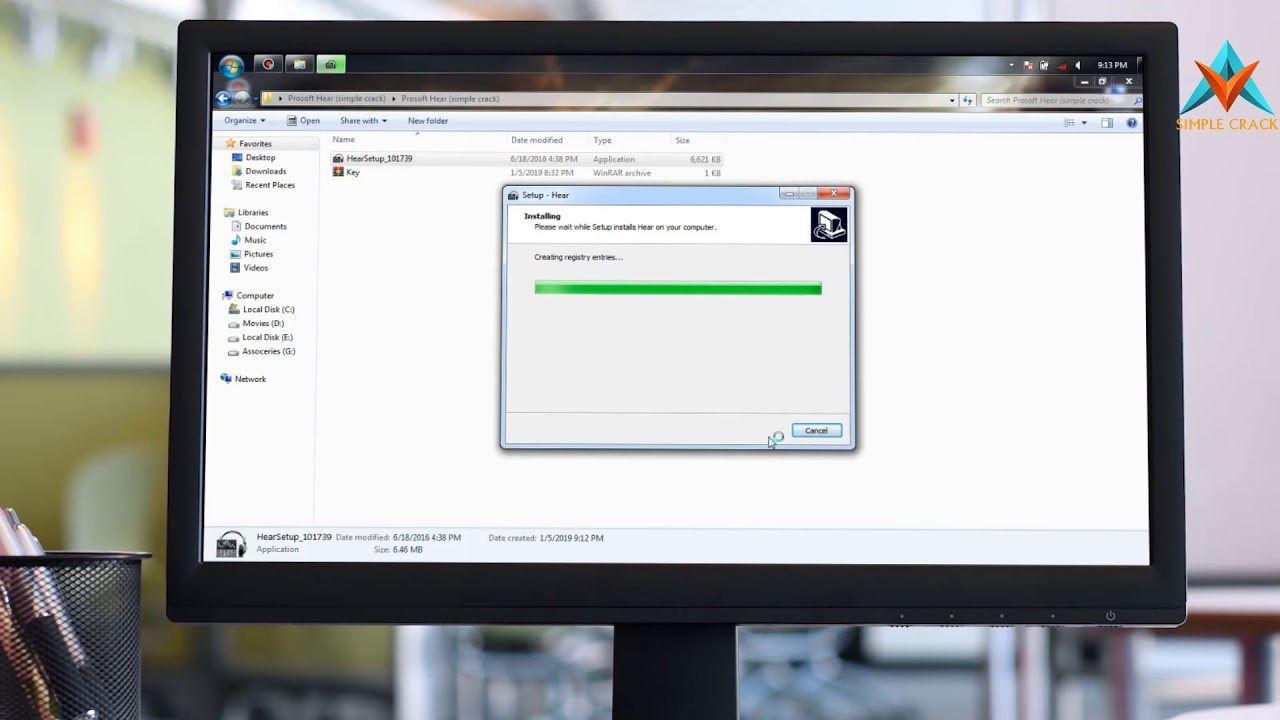Click the Explorer forward arrow button

tap(241, 99)
